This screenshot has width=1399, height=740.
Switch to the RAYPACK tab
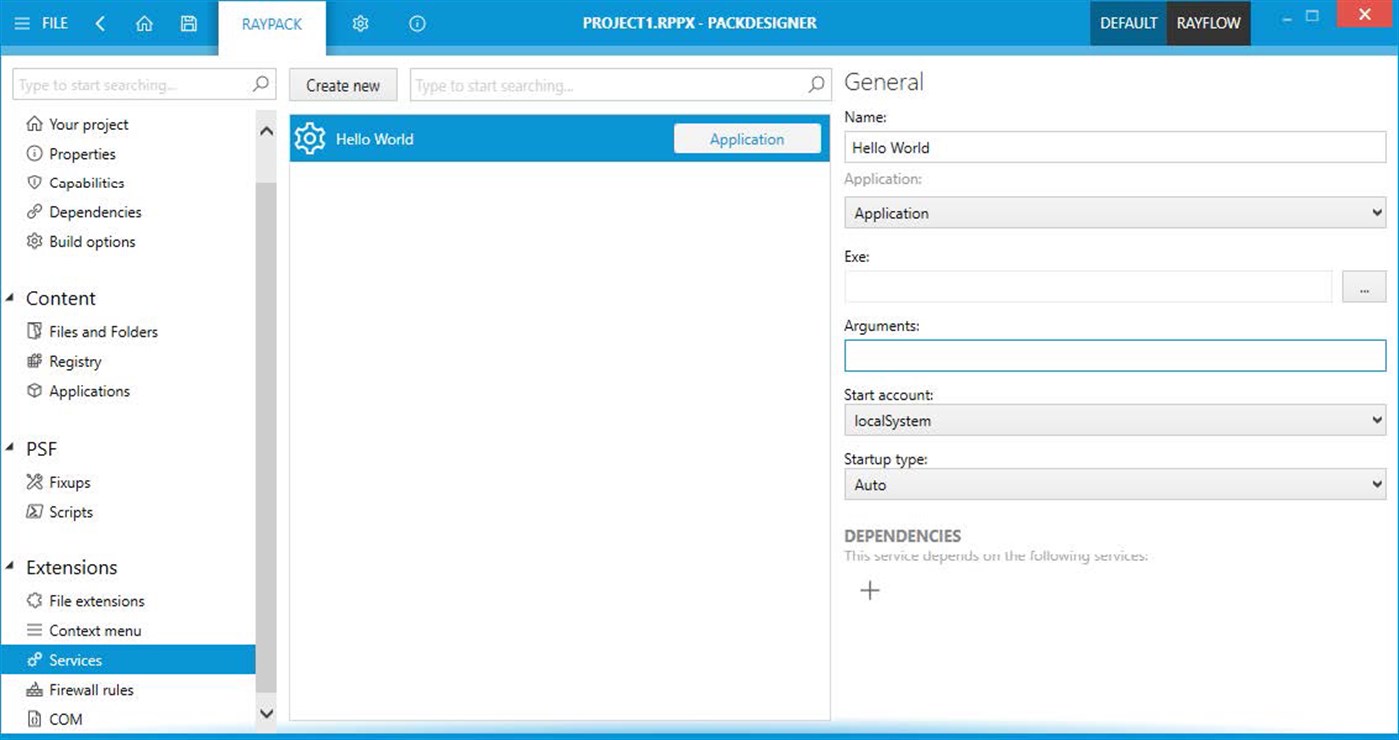(272, 24)
